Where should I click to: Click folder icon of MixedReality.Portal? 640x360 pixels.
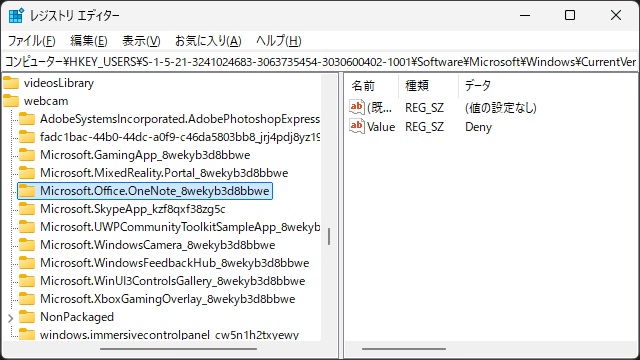pyautogui.click(x=27, y=173)
